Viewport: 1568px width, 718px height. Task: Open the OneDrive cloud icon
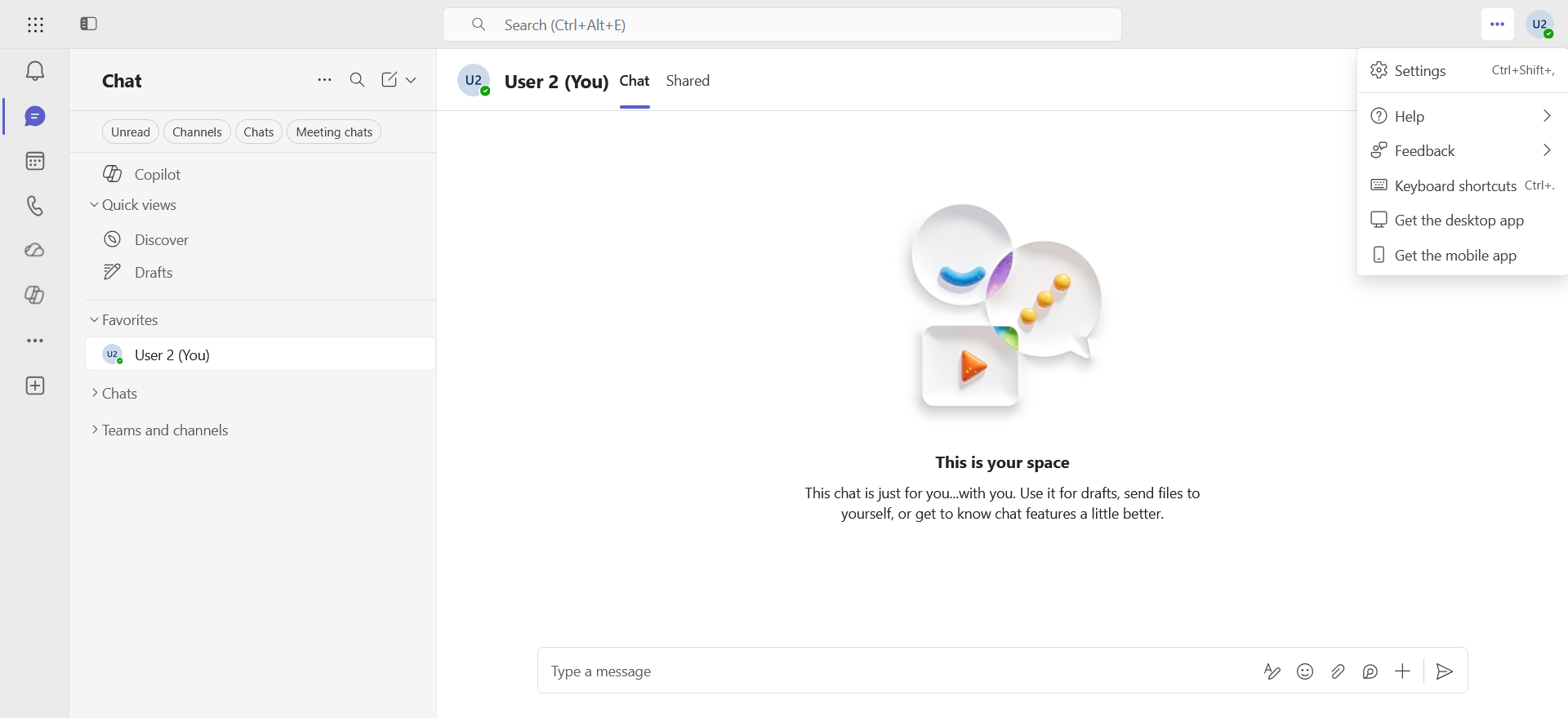pos(34,250)
